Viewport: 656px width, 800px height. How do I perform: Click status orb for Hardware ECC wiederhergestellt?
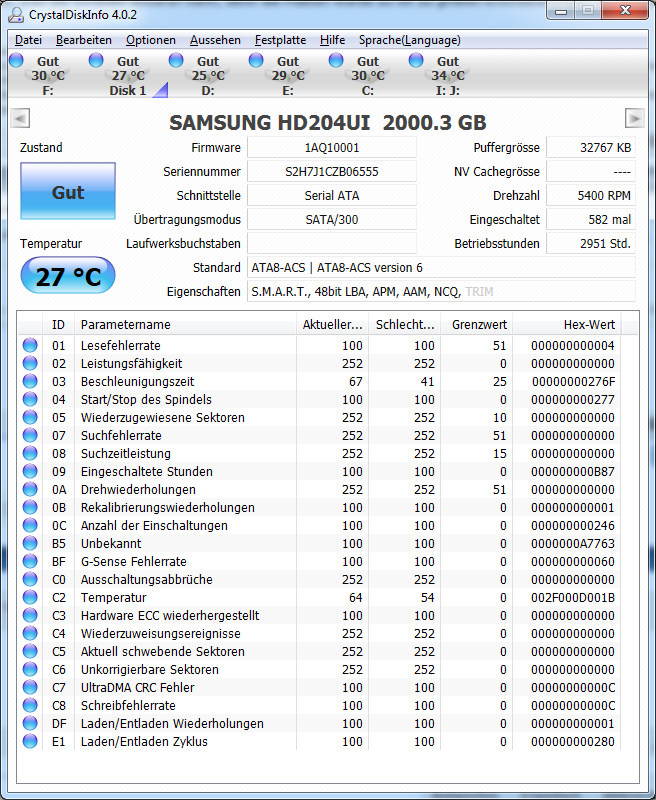pyautogui.click(x=30, y=615)
